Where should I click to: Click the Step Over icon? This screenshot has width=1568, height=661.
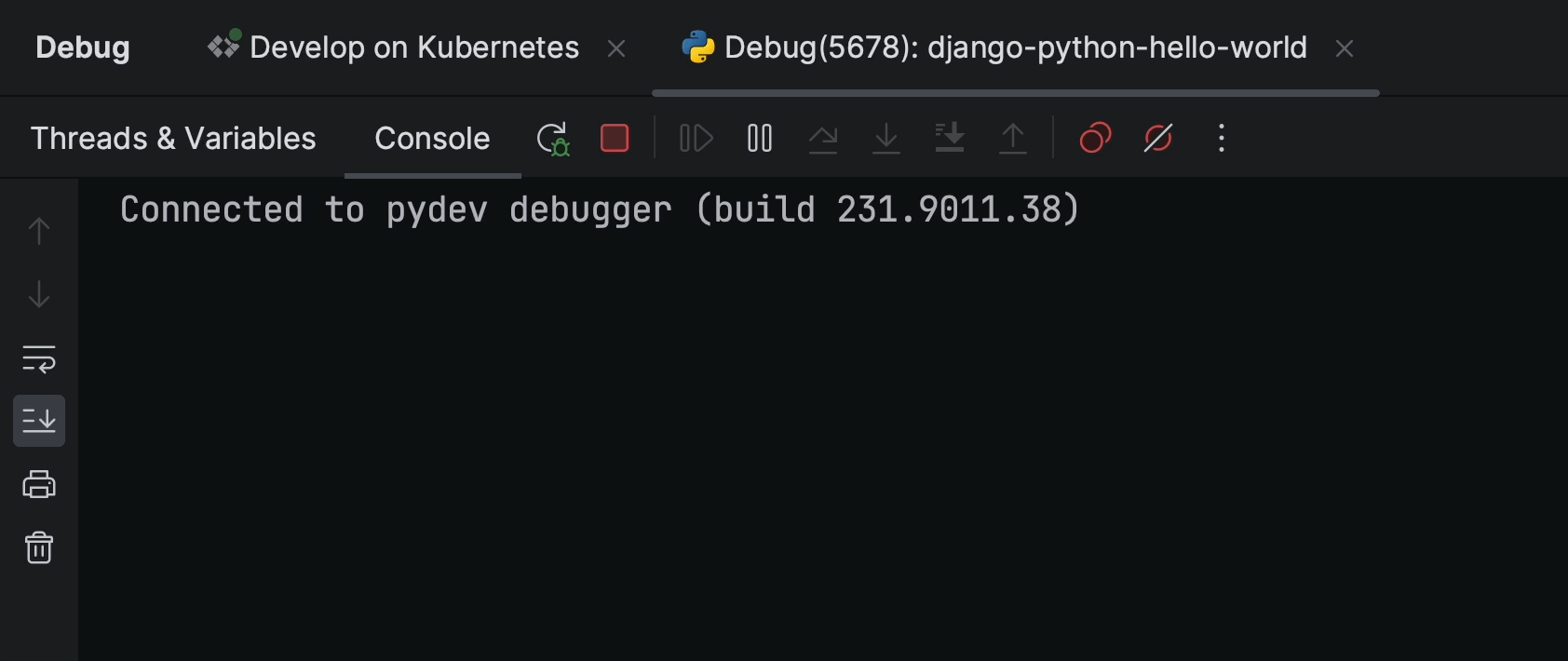click(x=823, y=139)
